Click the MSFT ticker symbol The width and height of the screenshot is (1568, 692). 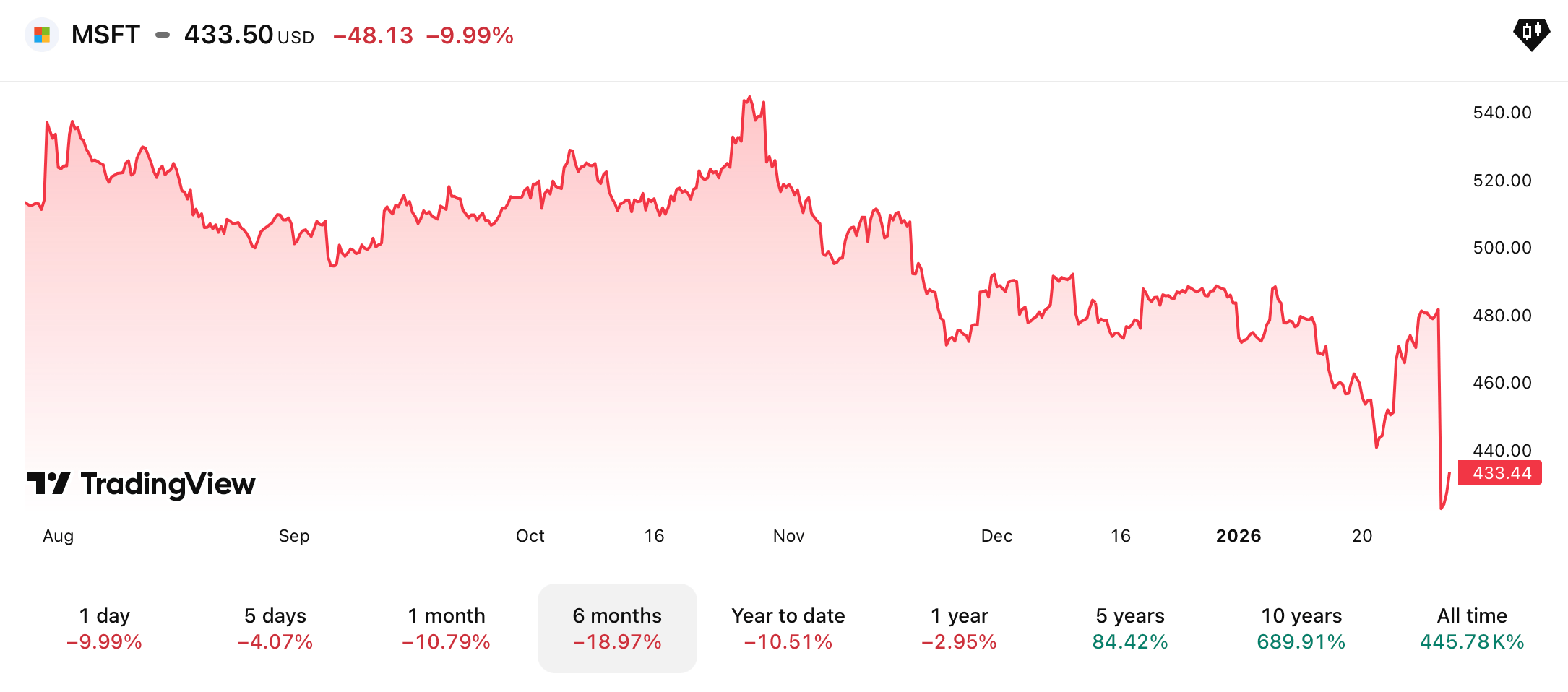click(x=105, y=35)
